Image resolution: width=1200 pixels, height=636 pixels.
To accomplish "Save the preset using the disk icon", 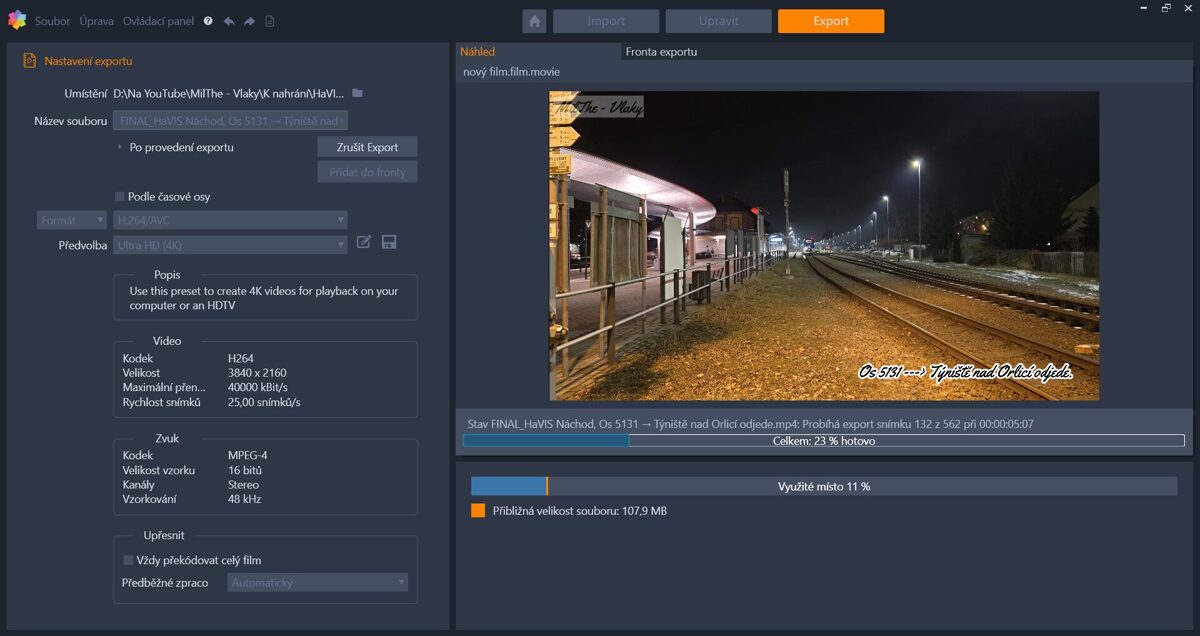I will (389, 242).
